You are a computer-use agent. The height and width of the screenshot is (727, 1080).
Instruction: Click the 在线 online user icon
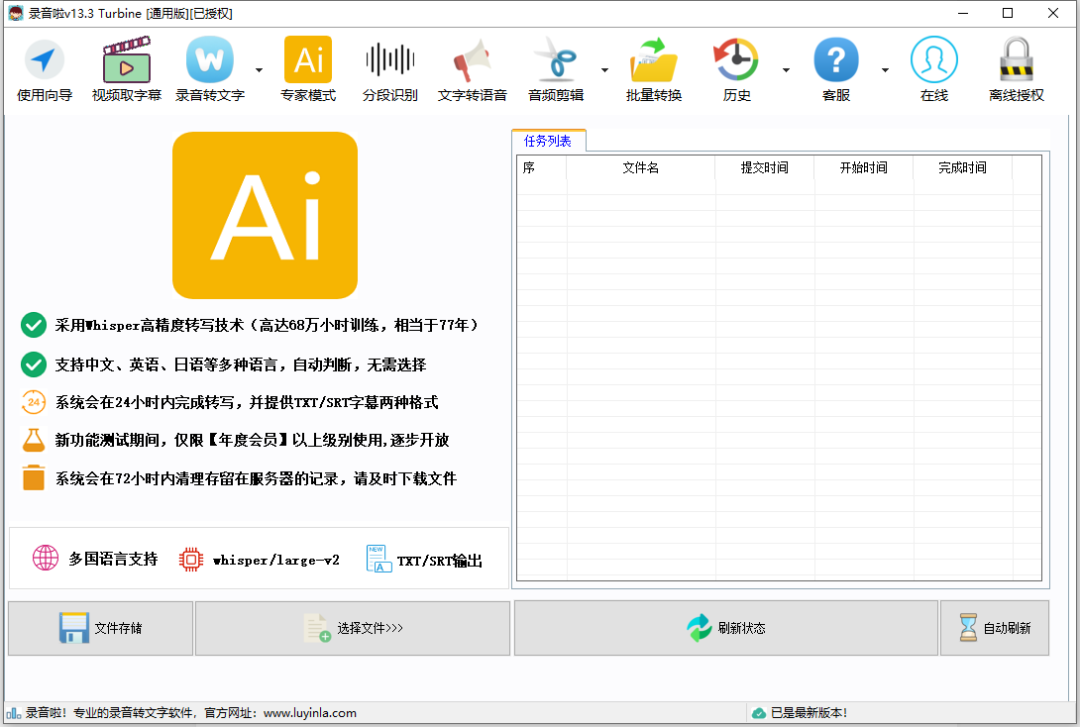(x=934, y=70)
